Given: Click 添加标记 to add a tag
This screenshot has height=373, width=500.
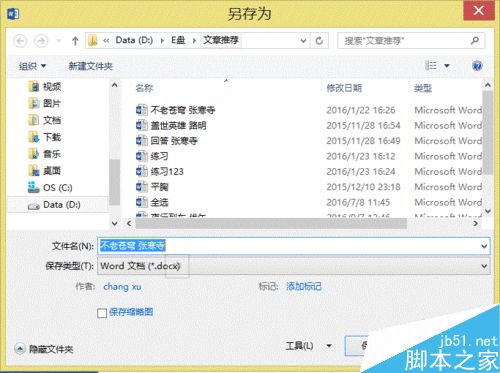Looking at the screenshot, I should 304,286.
